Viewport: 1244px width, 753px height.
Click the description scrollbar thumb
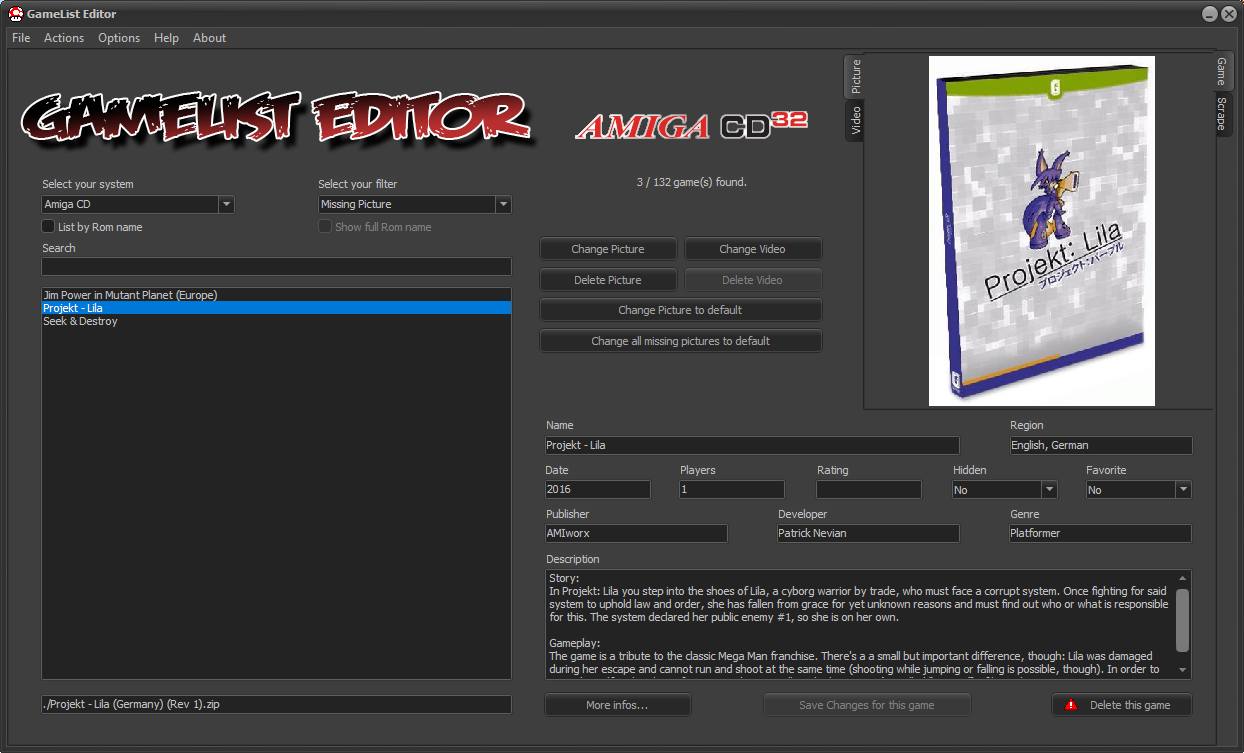[x=1183, y=619]
